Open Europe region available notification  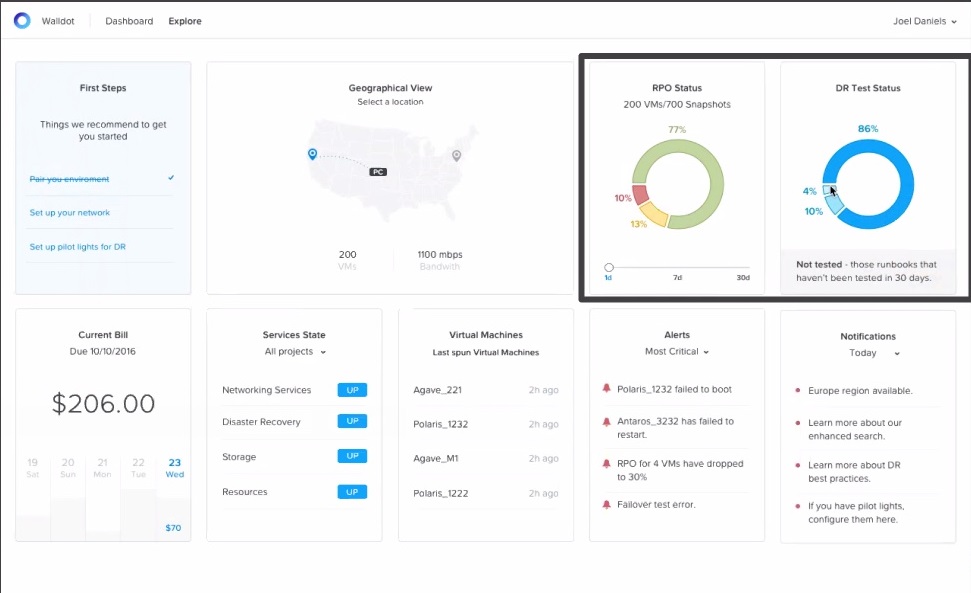pos(860,391)
